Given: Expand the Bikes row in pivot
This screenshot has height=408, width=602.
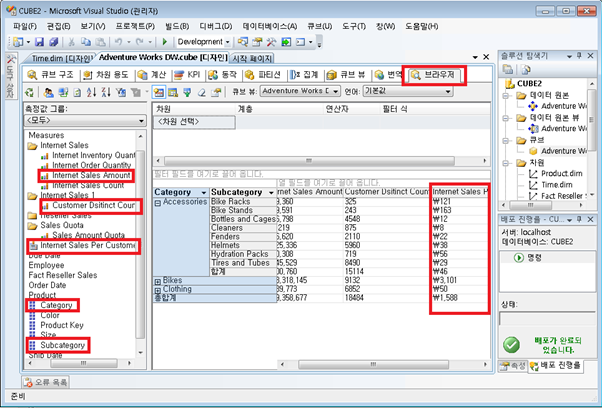Looking at the screenshot, I should (x=157, y=282).
